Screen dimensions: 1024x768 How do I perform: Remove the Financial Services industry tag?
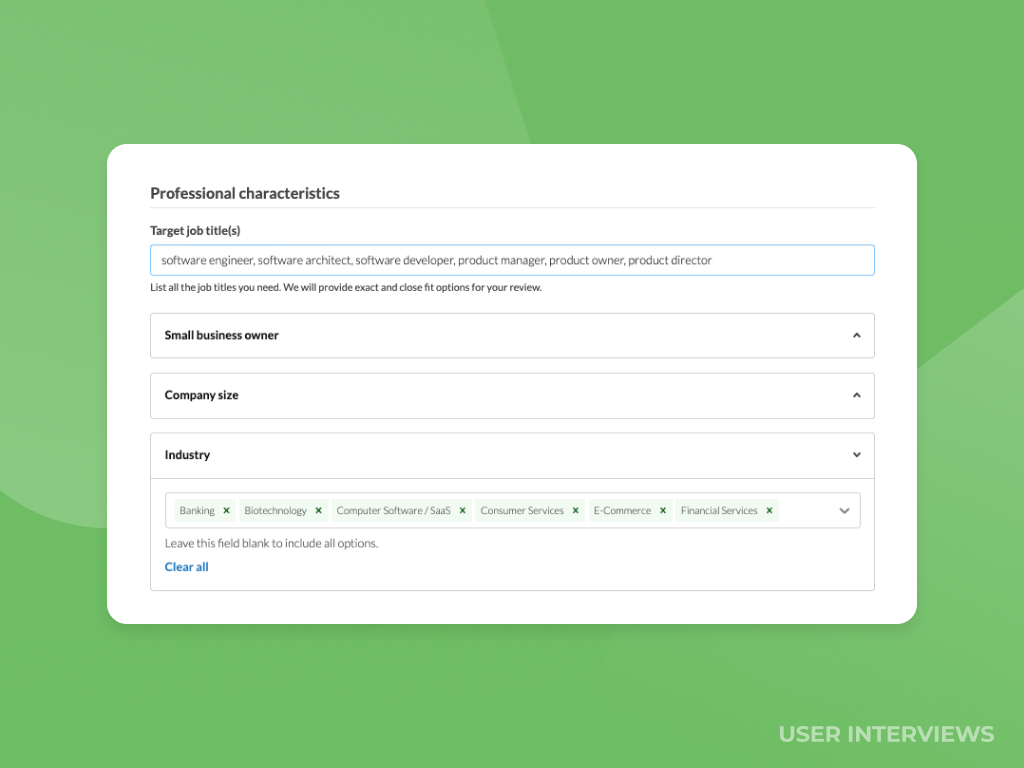click(x=769, y=510)
